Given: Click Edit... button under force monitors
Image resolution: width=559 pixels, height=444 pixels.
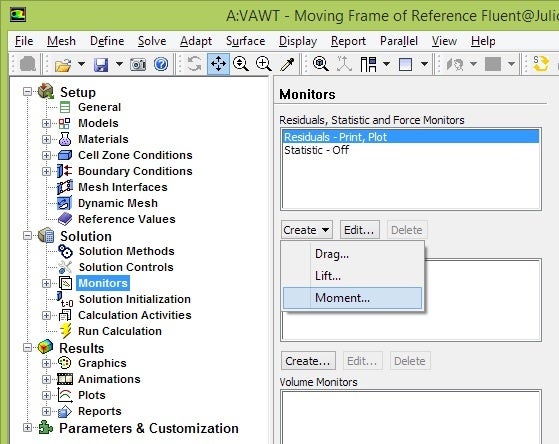Looking at the screenshot, I should 359,230.
